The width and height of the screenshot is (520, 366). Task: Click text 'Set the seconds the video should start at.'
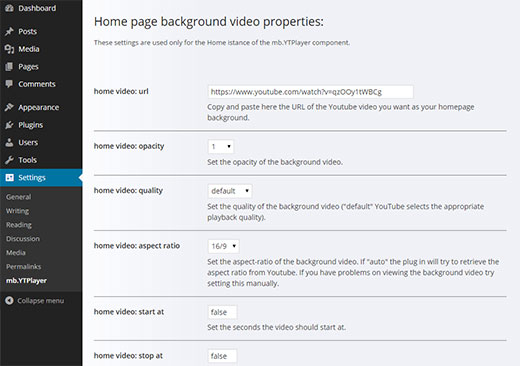(277, 327)
